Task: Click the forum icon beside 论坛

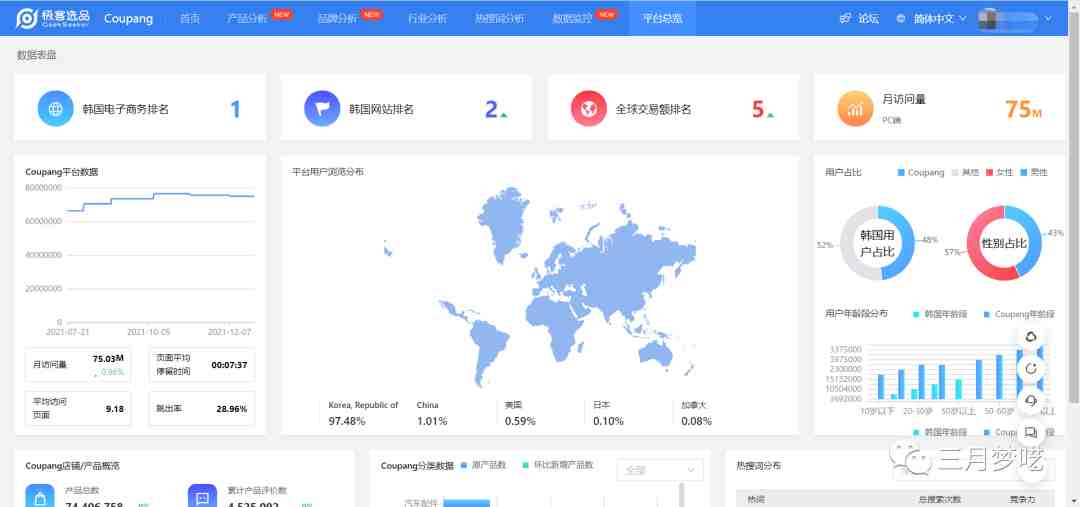Action: [x=846, y=19]
